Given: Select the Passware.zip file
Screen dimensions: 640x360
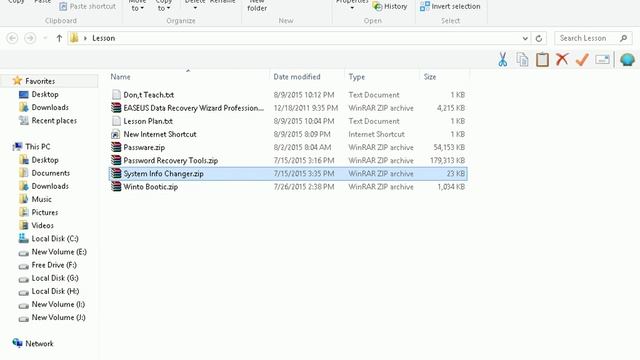Looking at the screenshot, I should click(x=288, y=147).
